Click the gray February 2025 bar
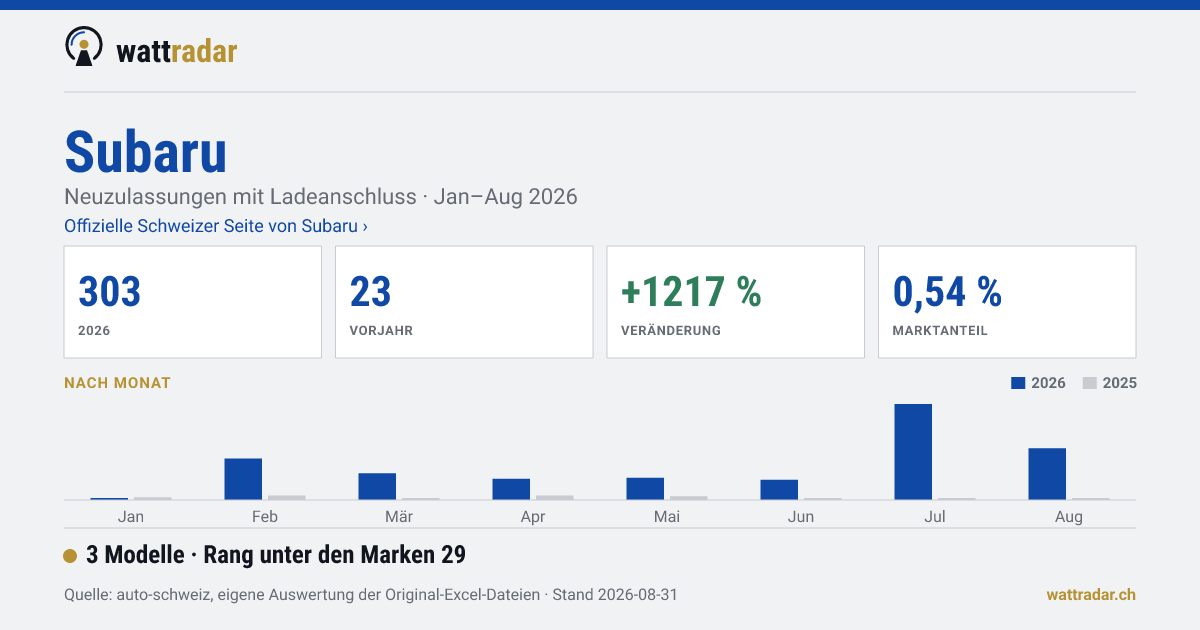 pos(287,497)
